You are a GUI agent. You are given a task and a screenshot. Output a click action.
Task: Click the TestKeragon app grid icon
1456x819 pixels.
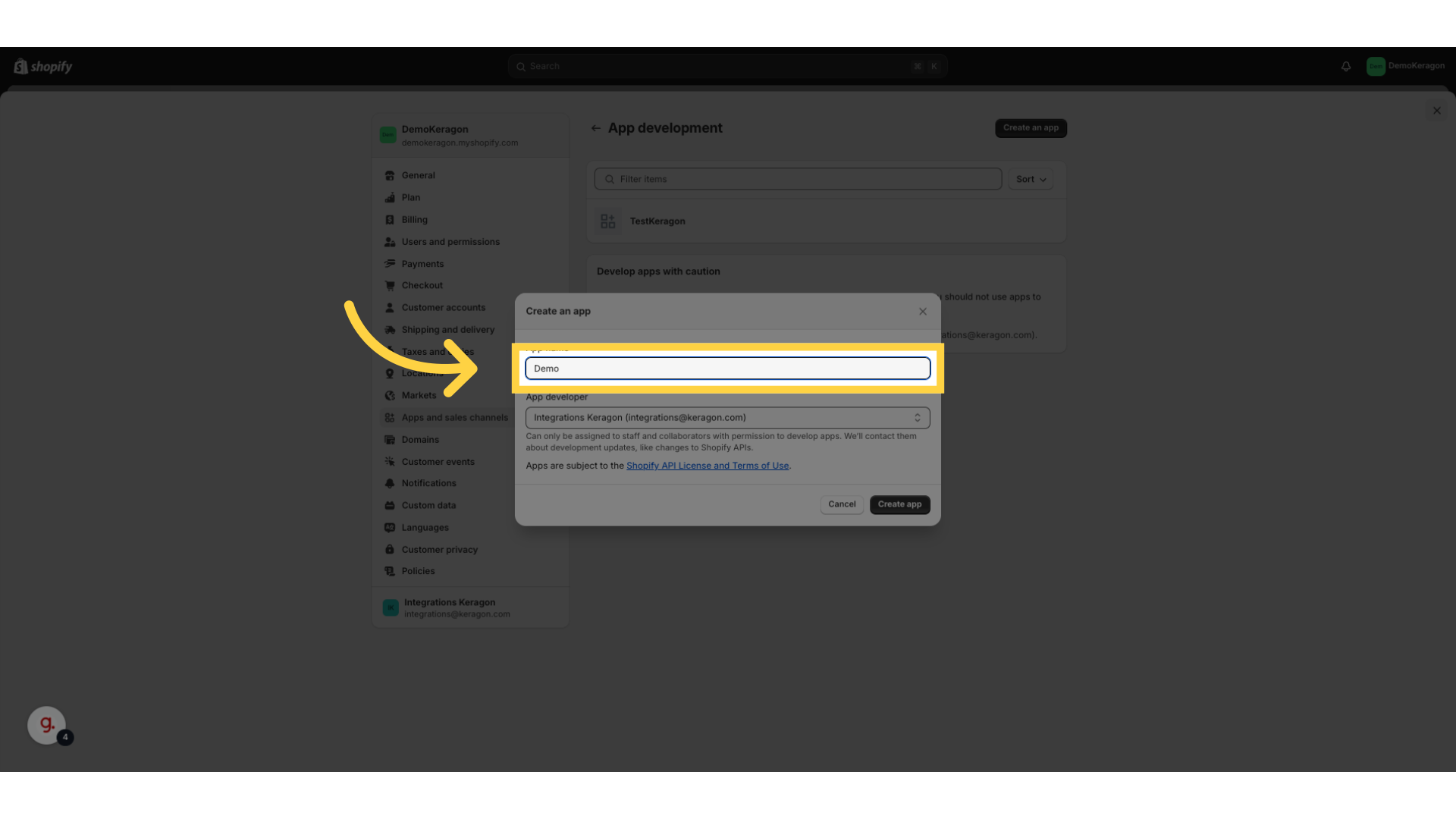(608, 221)
